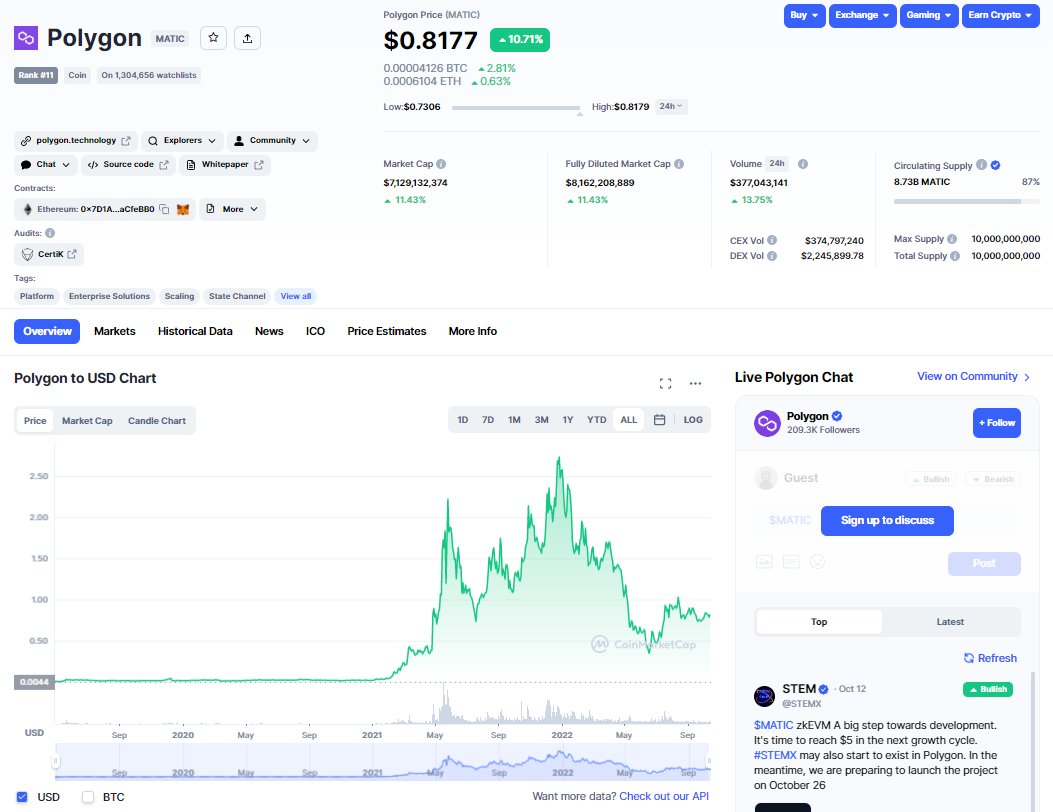Image resolution: width=1053 pixels, height=812 pixels.
Task: Click the star watchlist icon next to Polygon
Action: (213, 38)
